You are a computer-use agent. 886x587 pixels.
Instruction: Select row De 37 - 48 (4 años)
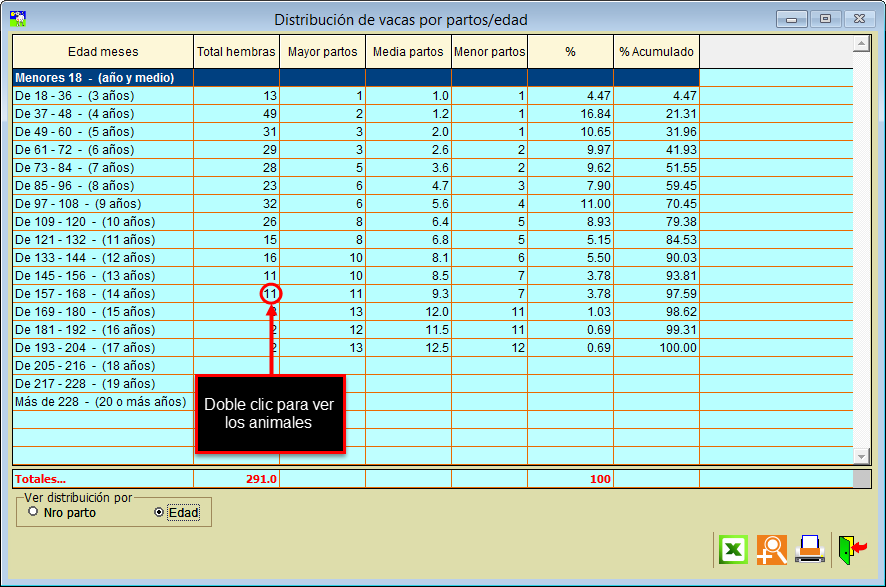coord(103,114)
